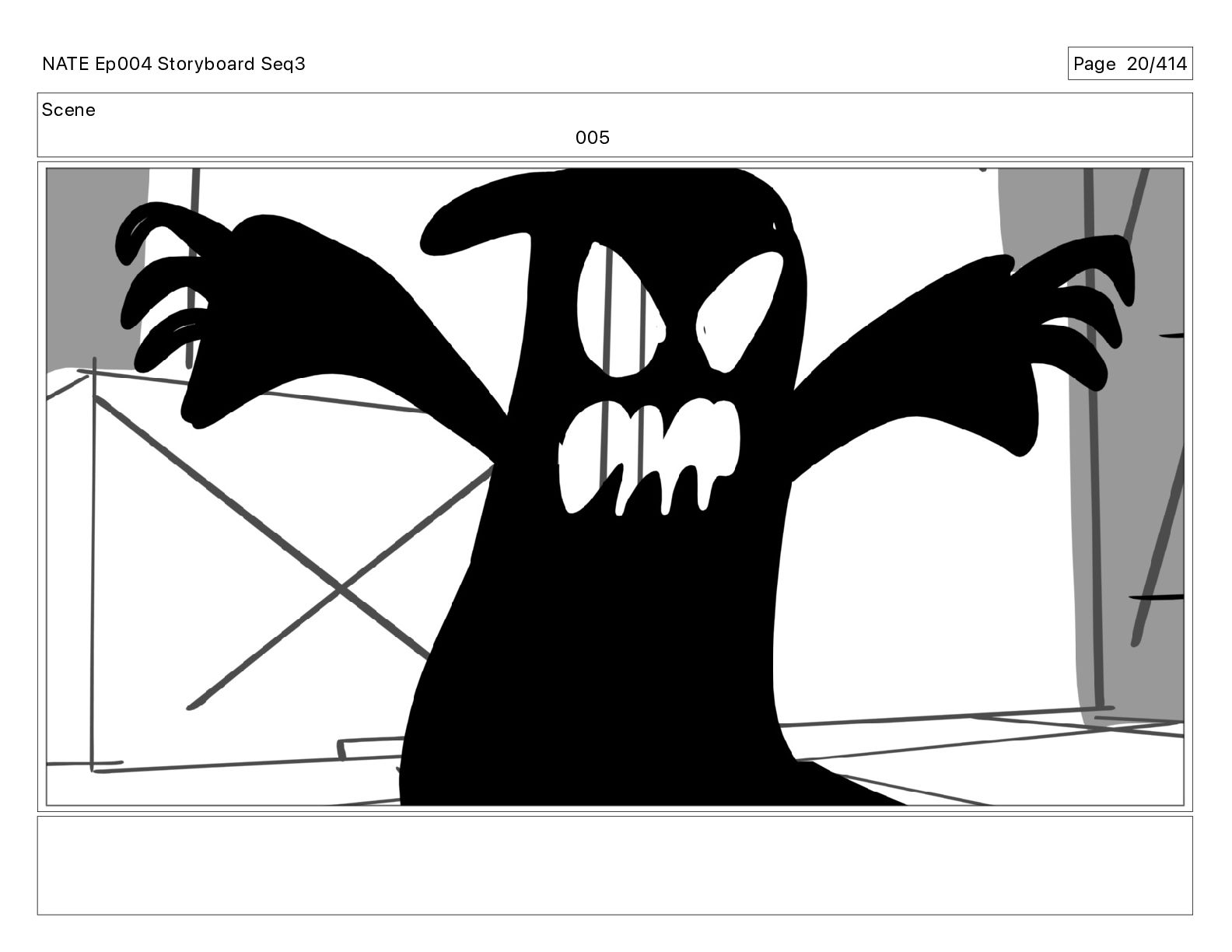Open the ghost silhouette storyboard panel image
1232x952 pixels.
tap(615, 487)
